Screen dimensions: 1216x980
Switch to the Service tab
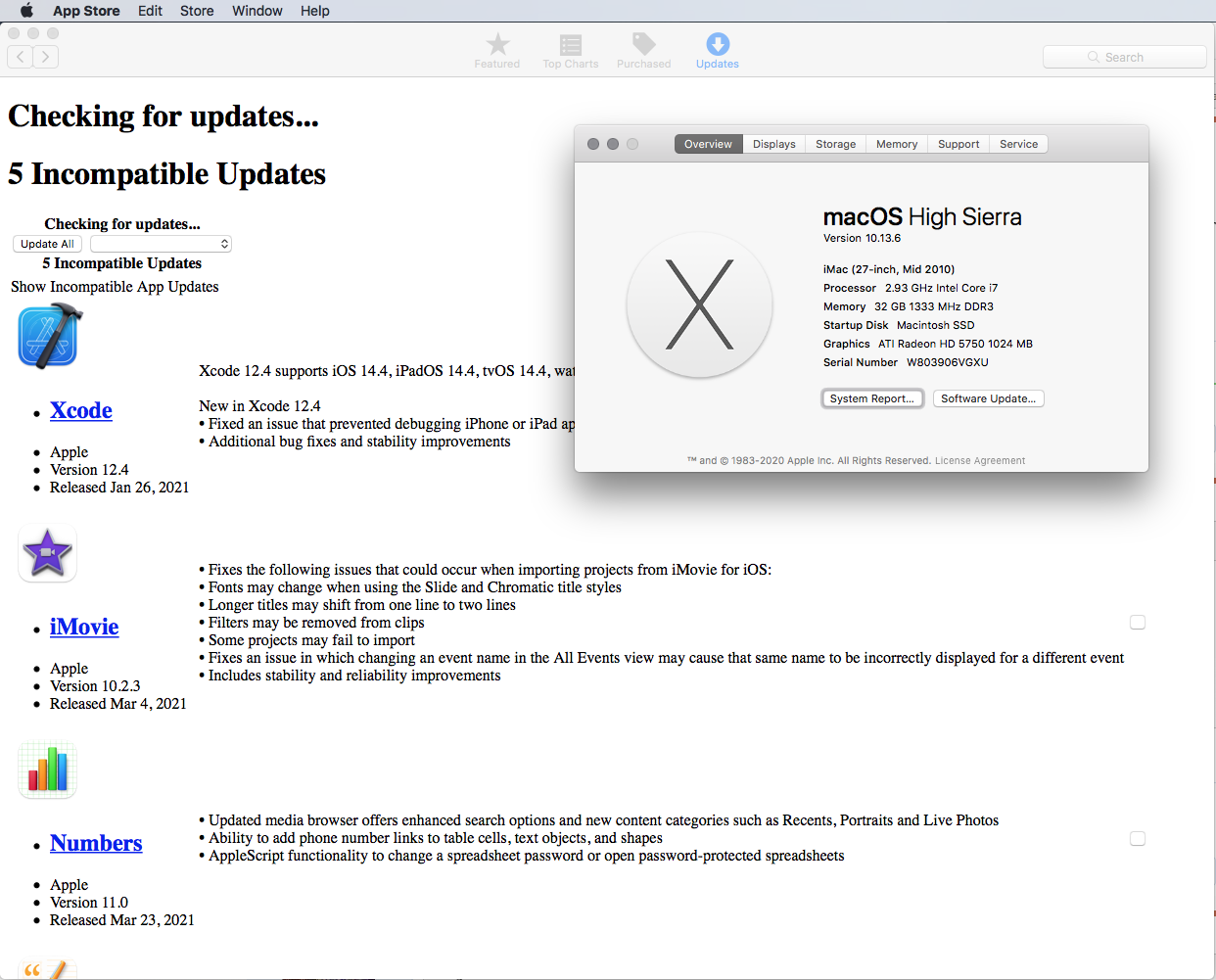click(x=1018, y=144)
